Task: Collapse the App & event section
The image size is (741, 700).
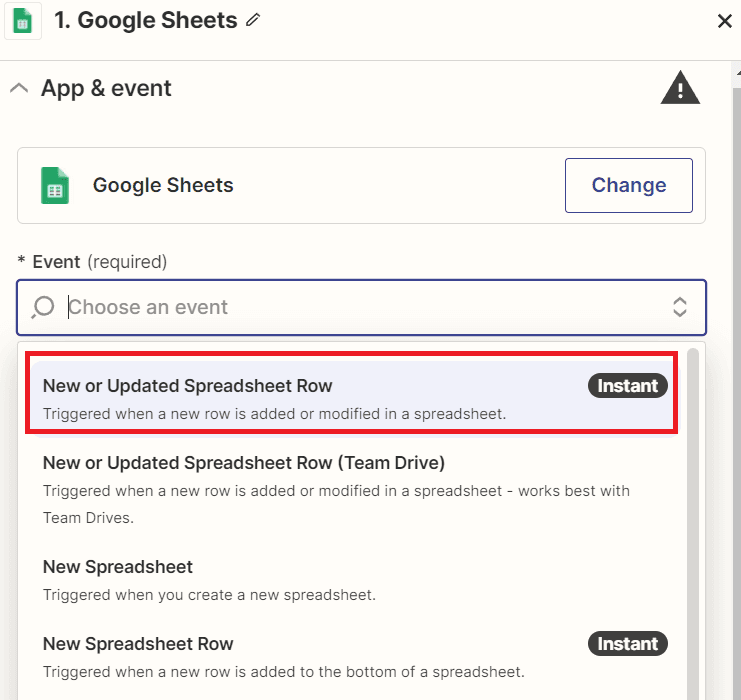Action: (19, 88)
